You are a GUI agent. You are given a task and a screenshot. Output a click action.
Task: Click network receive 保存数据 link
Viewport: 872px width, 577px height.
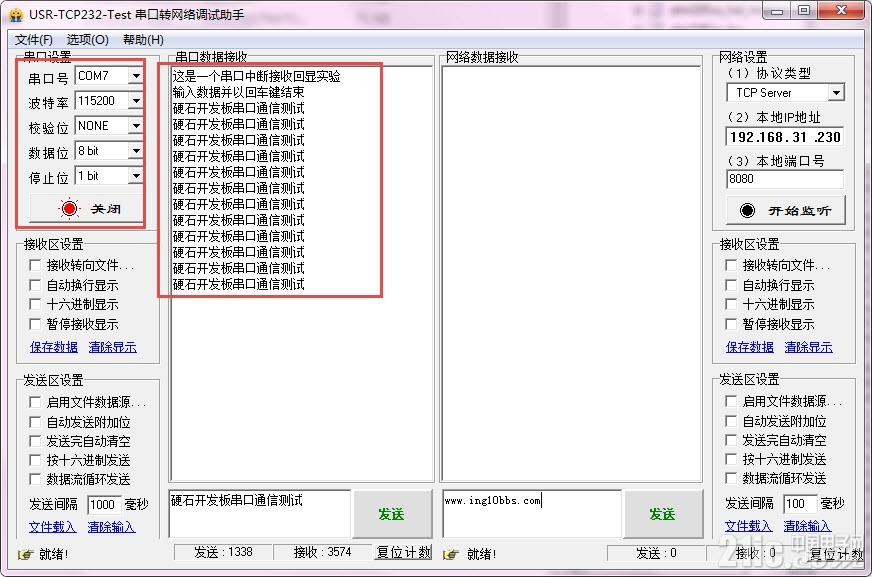[x=749, y=347]
